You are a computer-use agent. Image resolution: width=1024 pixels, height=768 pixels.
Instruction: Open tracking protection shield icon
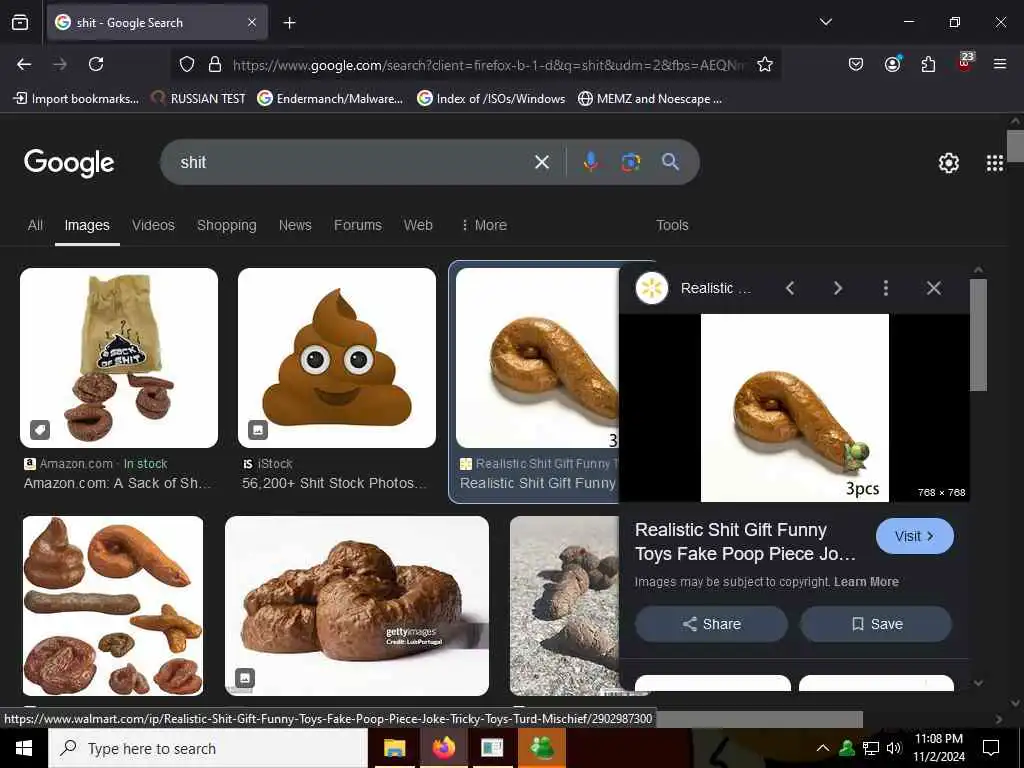click(187, 64)
